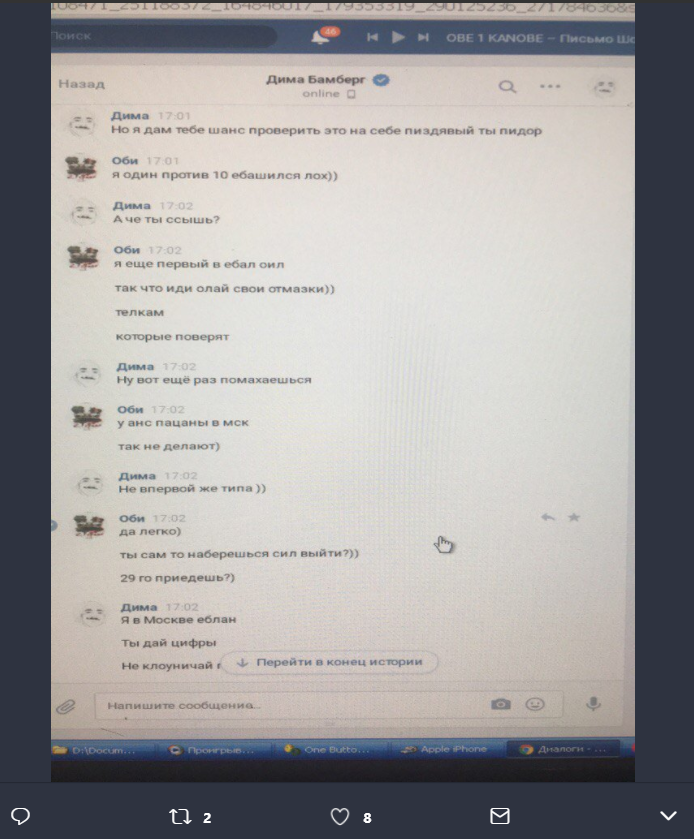Open Дима Бамберг profile from chat header
Image resolution: width=694 pixels, height=839 pixels.
[316, 80]
